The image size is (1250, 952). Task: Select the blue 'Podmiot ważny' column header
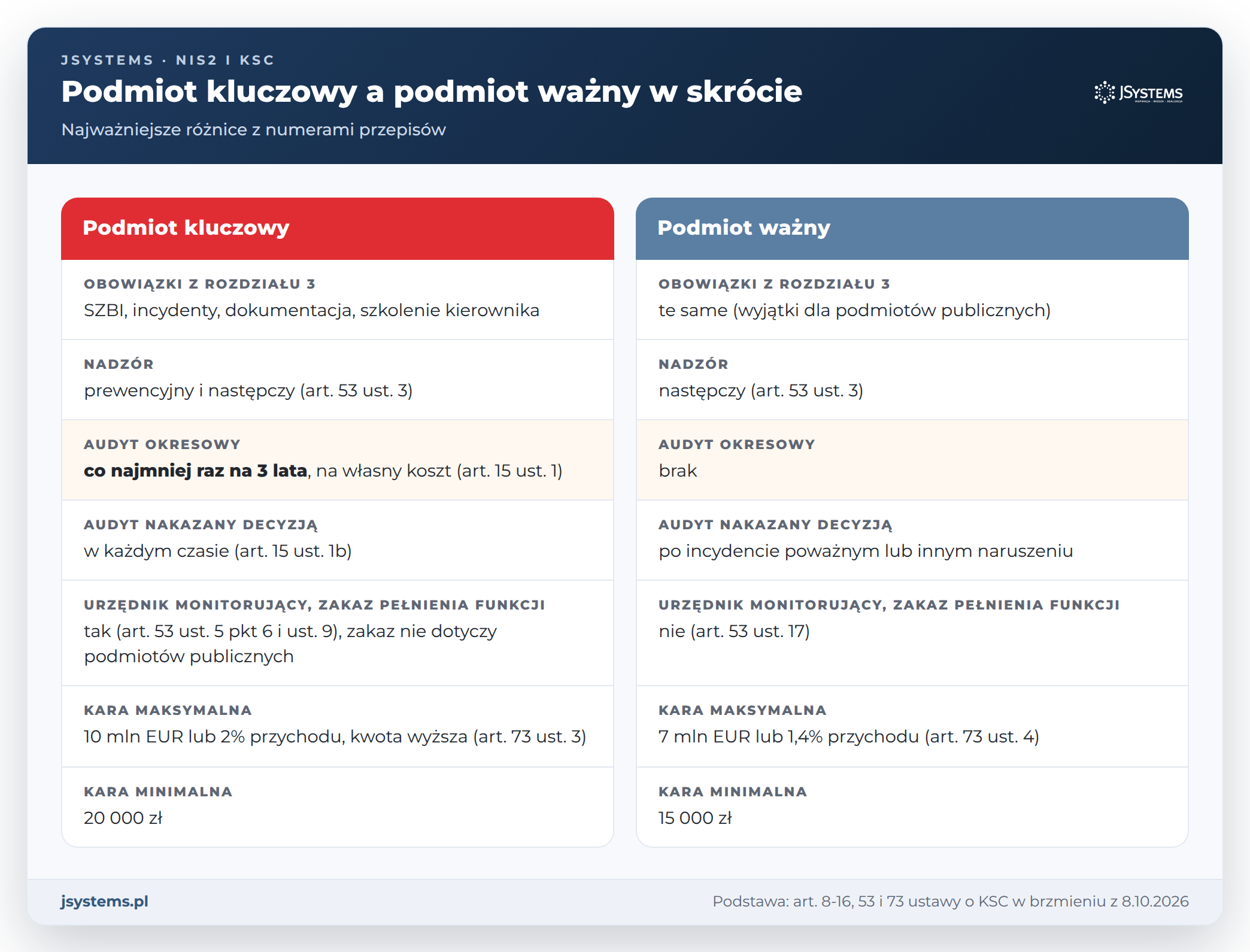[912, 228]
